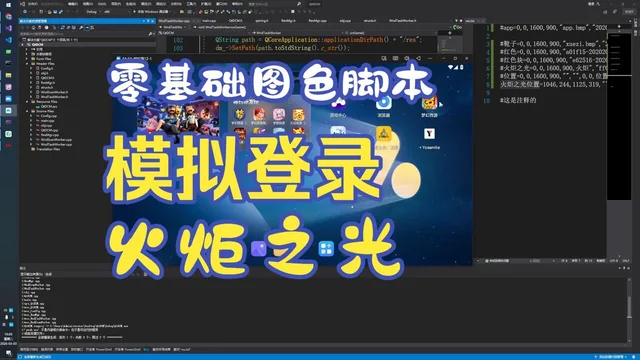Click the Solution Explorer search magnifier icon
This screenshot has width=640, height=360.
(150, 34)
